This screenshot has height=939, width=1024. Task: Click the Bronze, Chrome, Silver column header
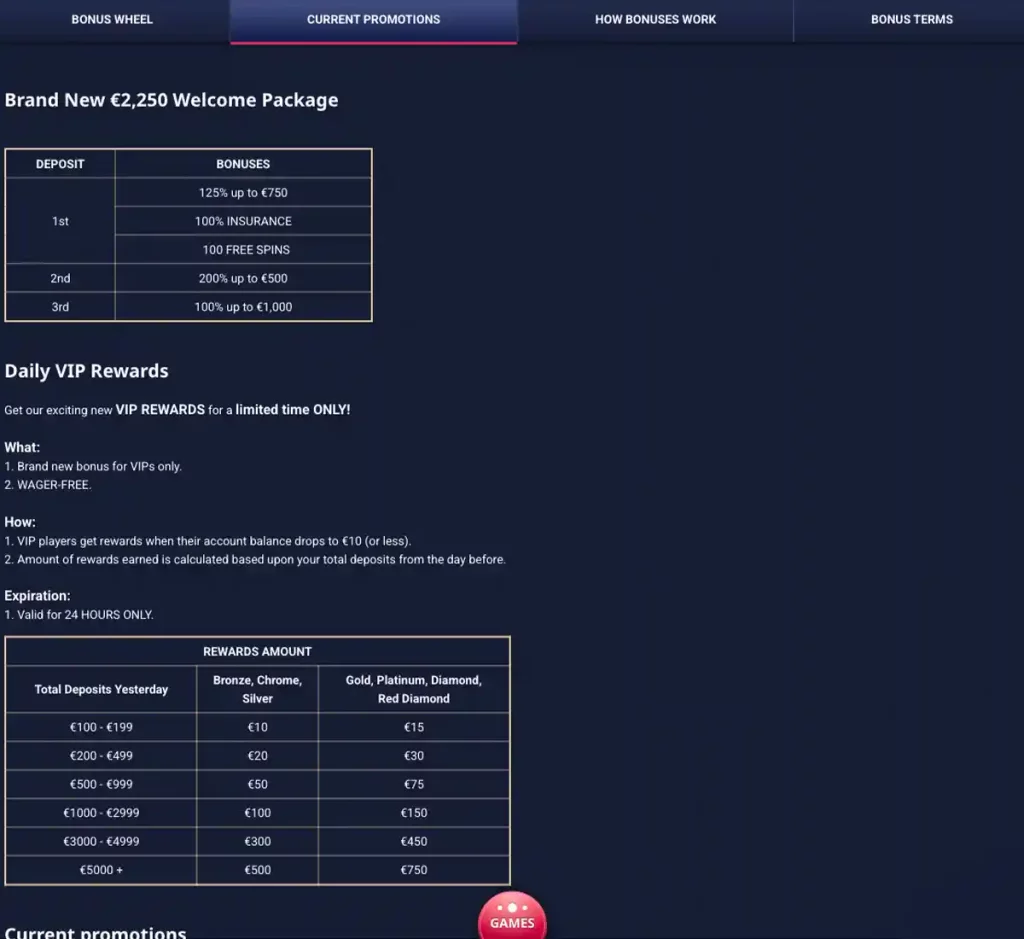click(257, 689)
